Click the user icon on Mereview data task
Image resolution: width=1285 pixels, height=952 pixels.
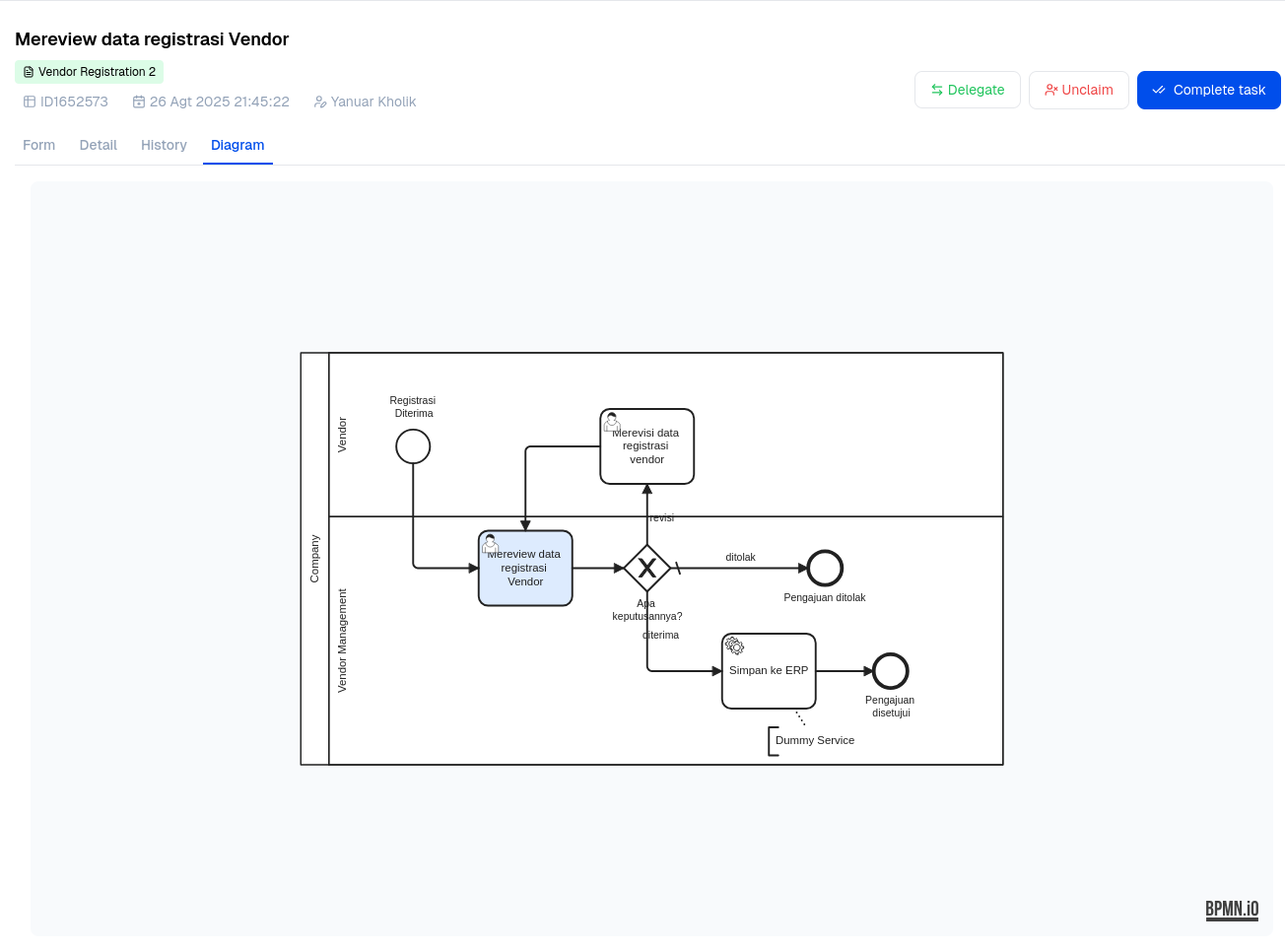point(490,543)
